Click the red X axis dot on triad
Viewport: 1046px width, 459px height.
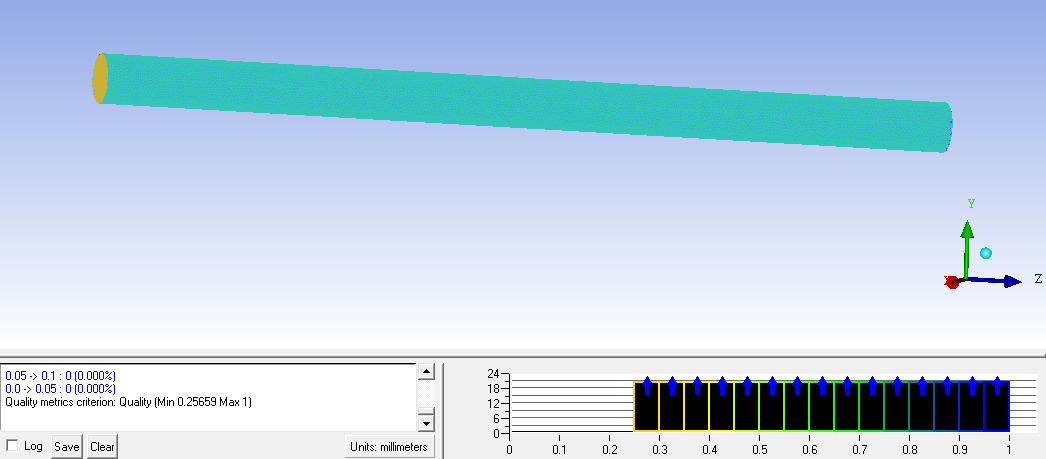(x=952, y=282)
